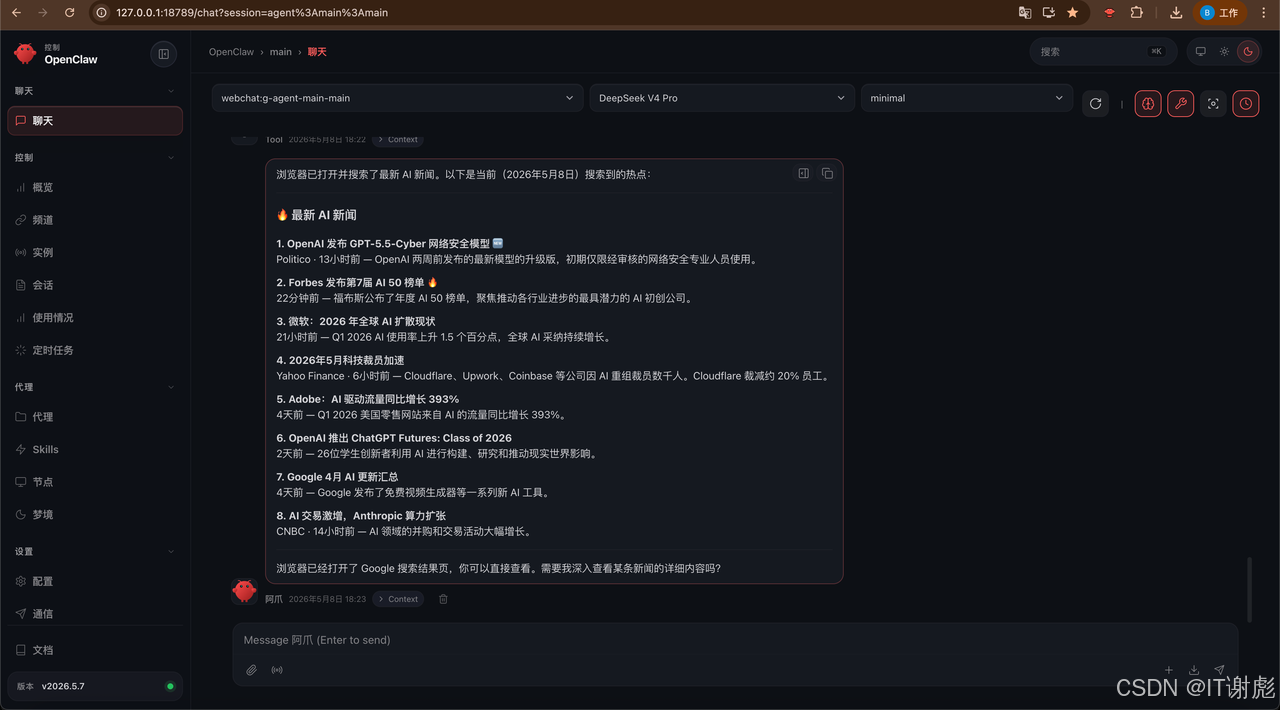Open 通信 in the sidebar
1280x710 pixels.
pos(95,614)
